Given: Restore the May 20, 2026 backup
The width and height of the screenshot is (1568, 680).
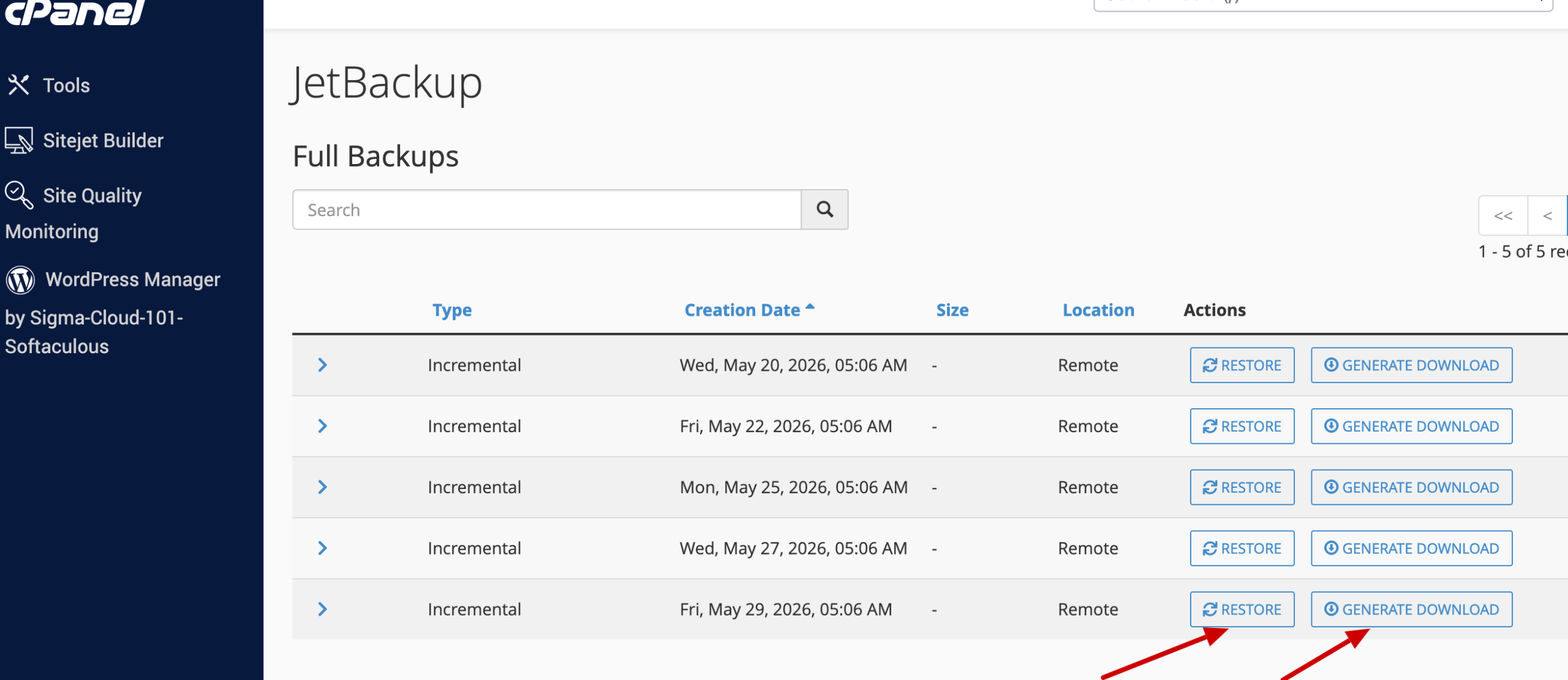Looking at the screenshot, I should 1242,365.
